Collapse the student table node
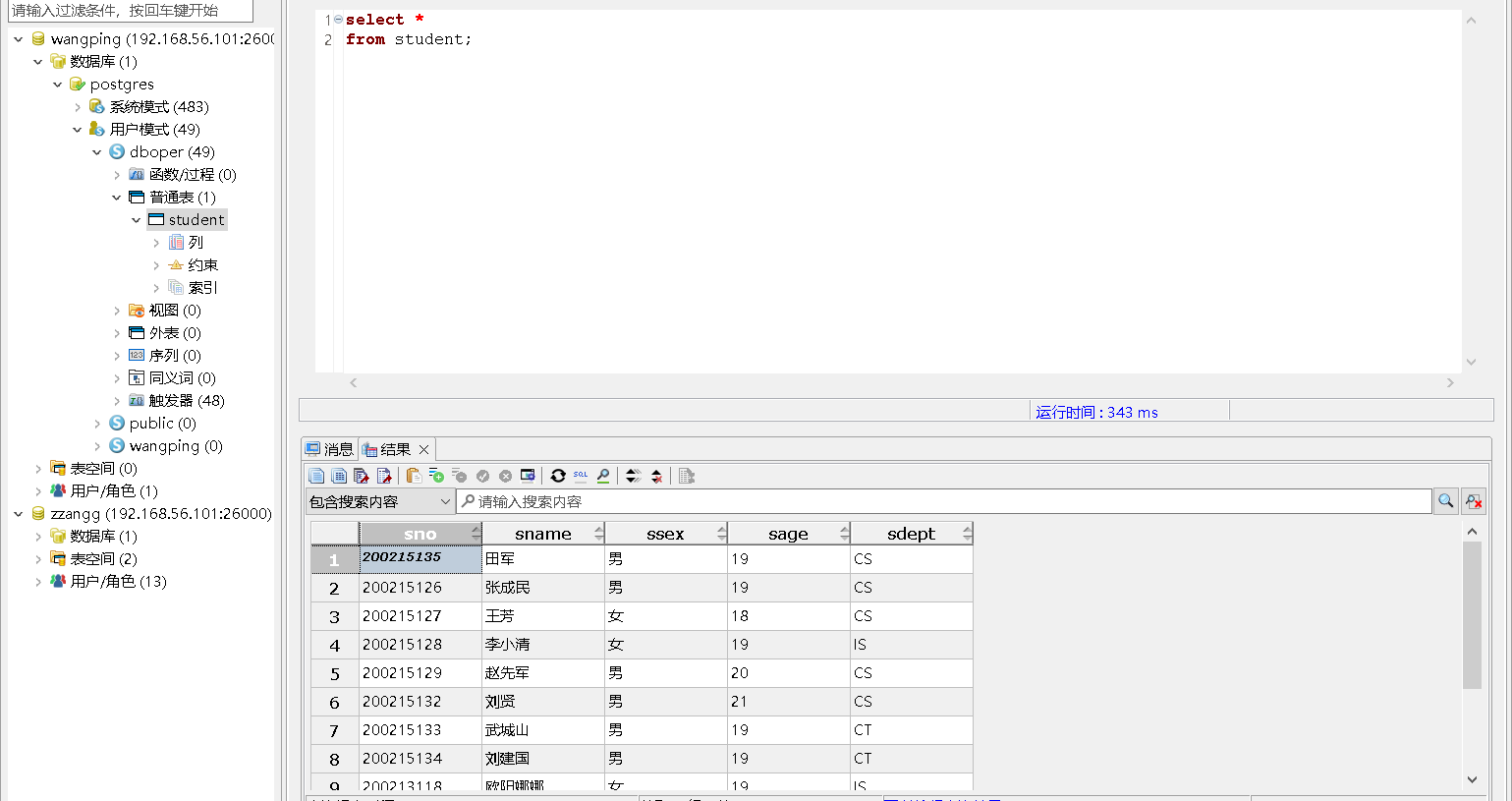The height and width of the screenshot is (801, 1512). [x=136, y=220]
